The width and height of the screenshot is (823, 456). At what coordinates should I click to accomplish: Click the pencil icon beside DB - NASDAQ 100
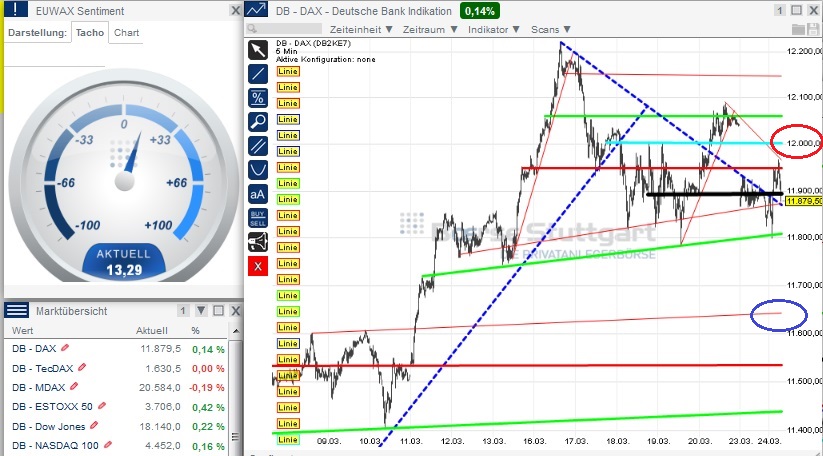(108, 444)
